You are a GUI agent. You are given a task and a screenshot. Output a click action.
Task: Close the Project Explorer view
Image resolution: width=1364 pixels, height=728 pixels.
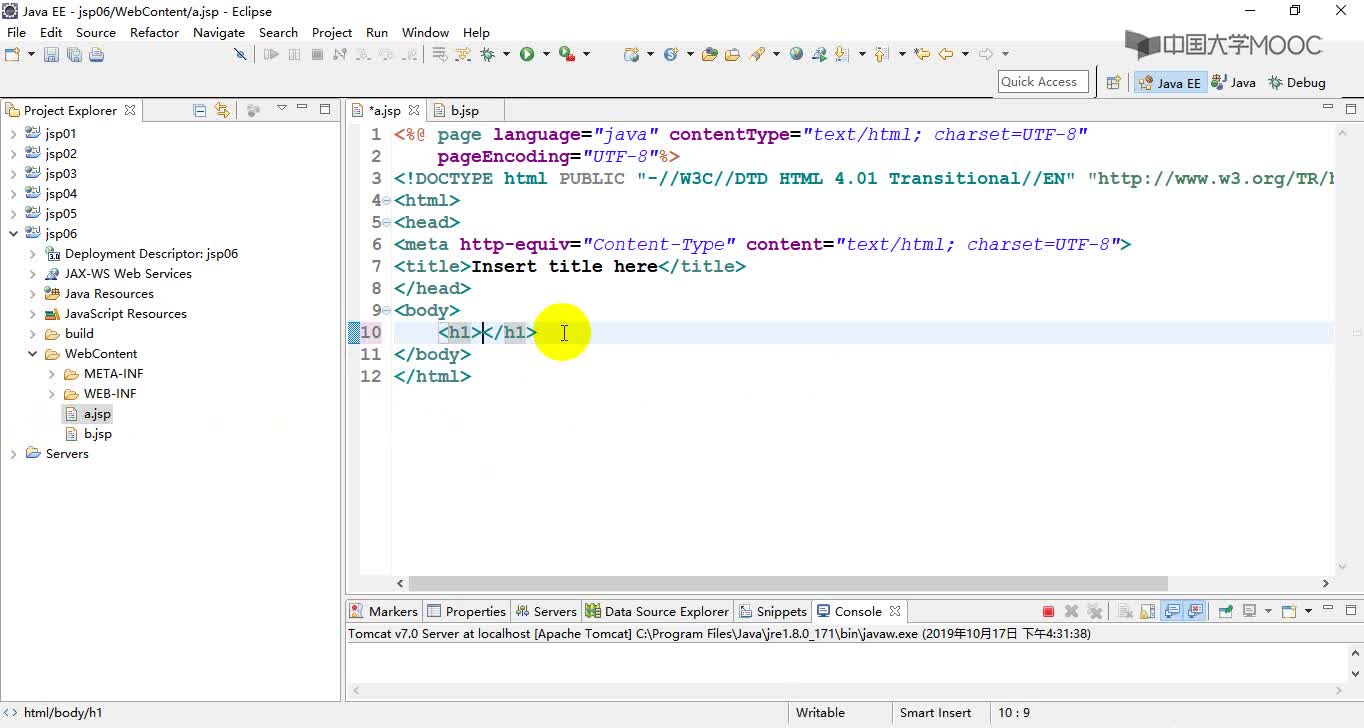tap(130, 110)
